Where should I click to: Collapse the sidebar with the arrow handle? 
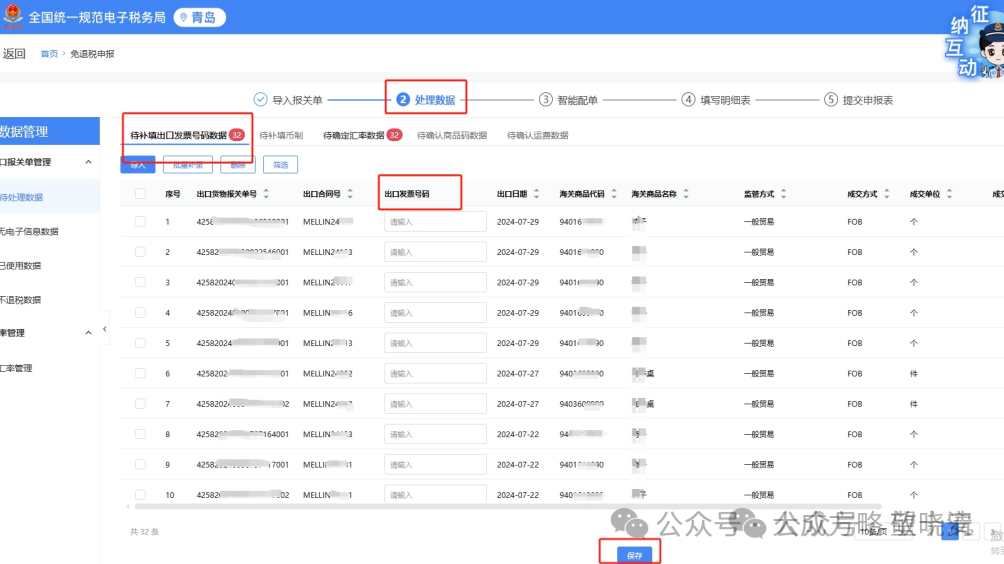click(x=104, y=329)
